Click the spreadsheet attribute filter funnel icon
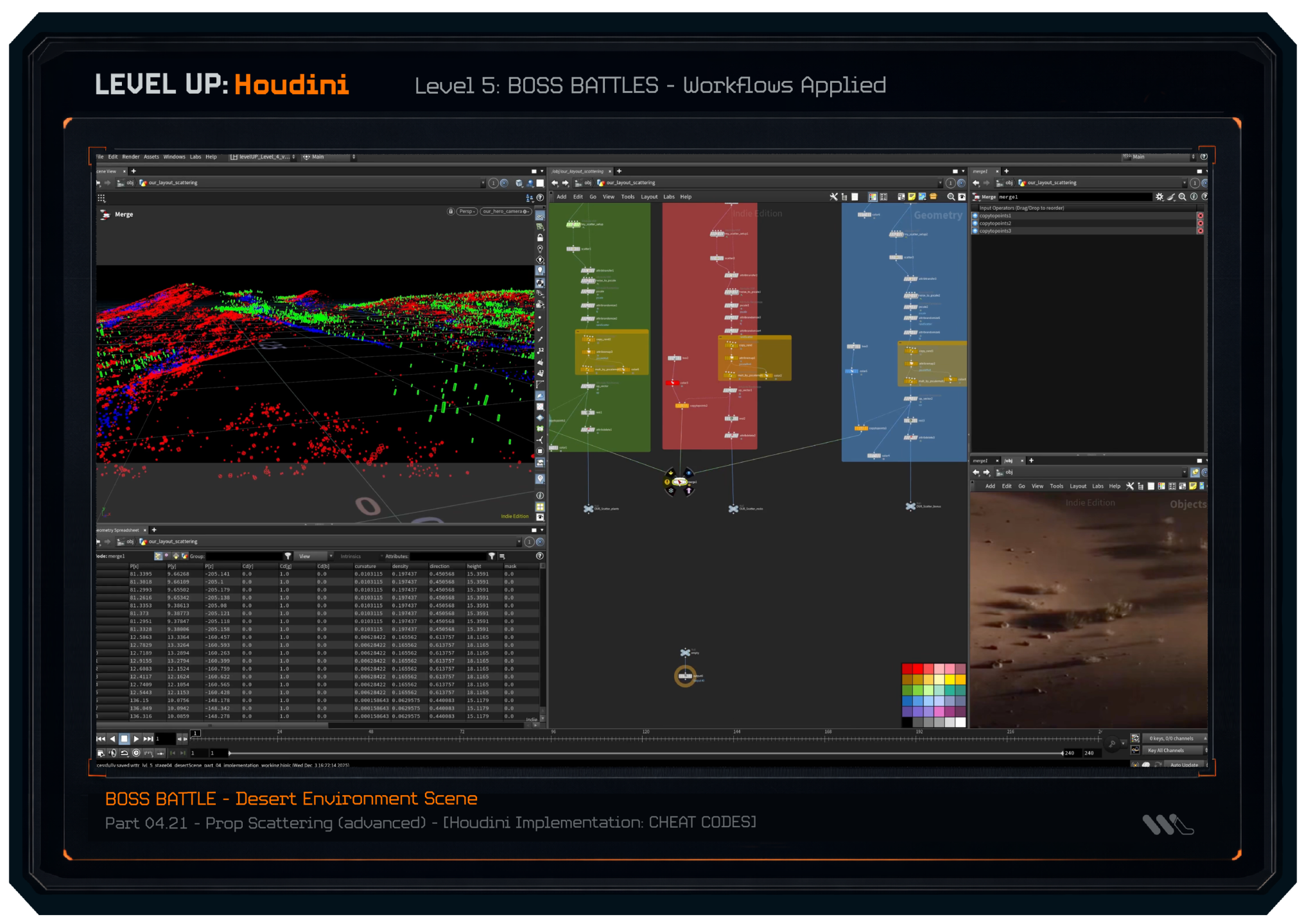1302x924 pixels. (492, 556)
